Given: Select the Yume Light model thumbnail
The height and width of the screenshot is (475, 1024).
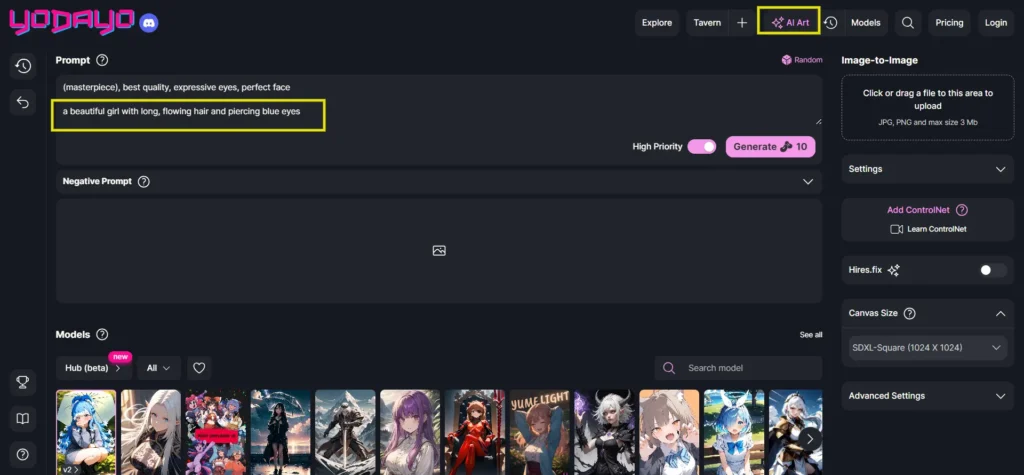Looking at the screenshot, I should [539, 433].
